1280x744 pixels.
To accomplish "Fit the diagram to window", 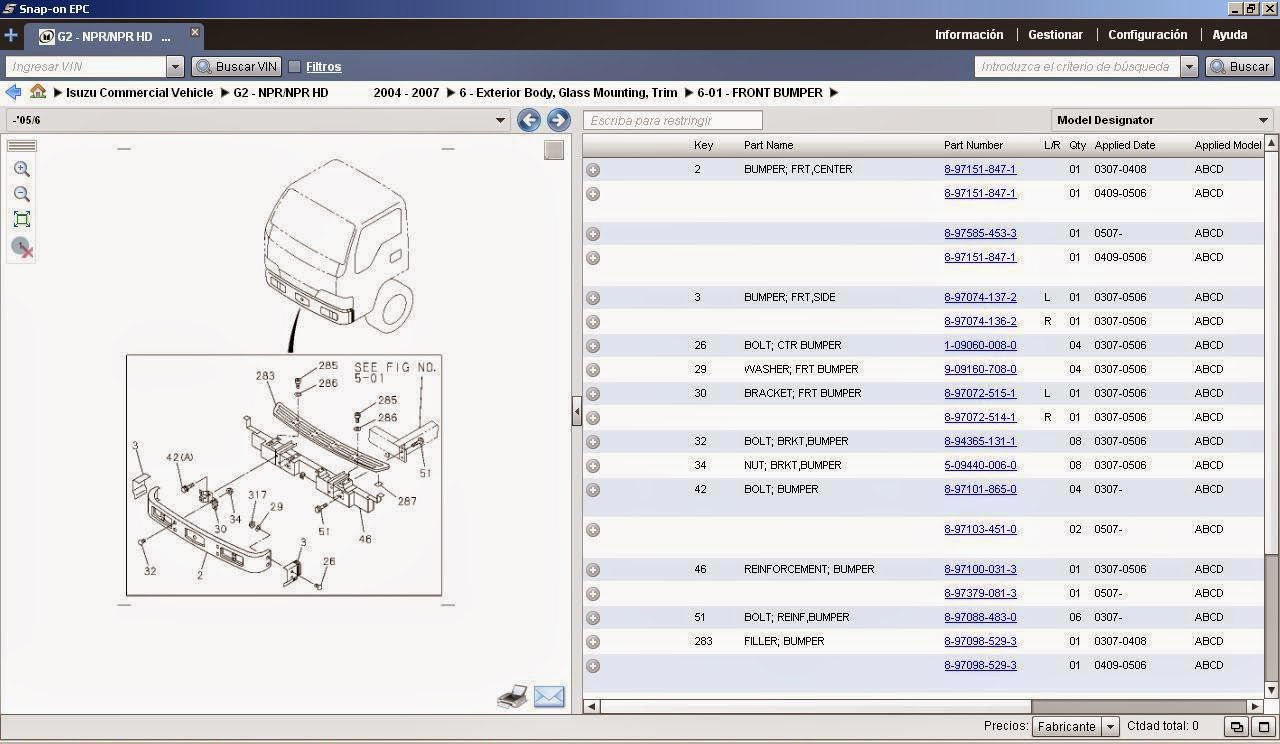I will point(22,219).
